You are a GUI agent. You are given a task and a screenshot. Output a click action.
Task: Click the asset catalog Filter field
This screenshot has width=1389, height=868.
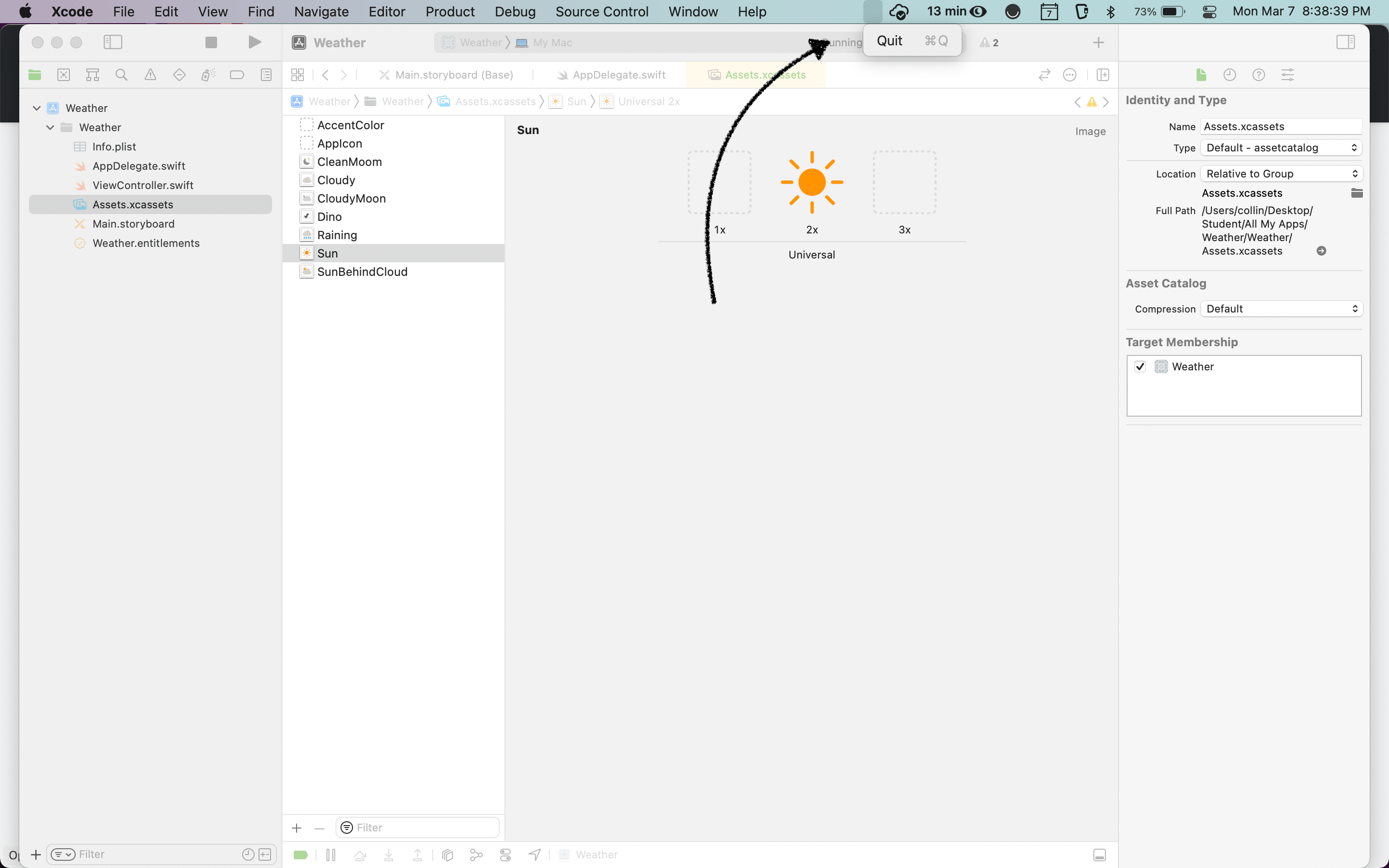click(x=417, y=828)
